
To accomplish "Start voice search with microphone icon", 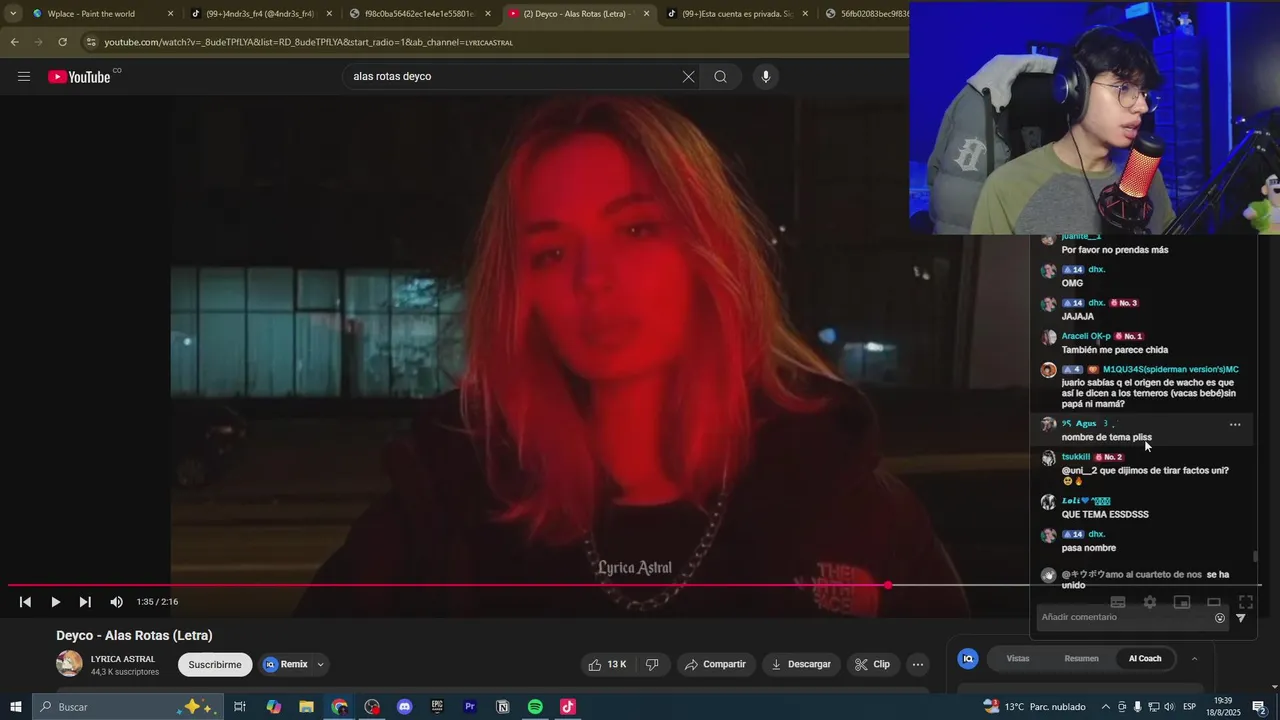I will [x=766, y=77].
